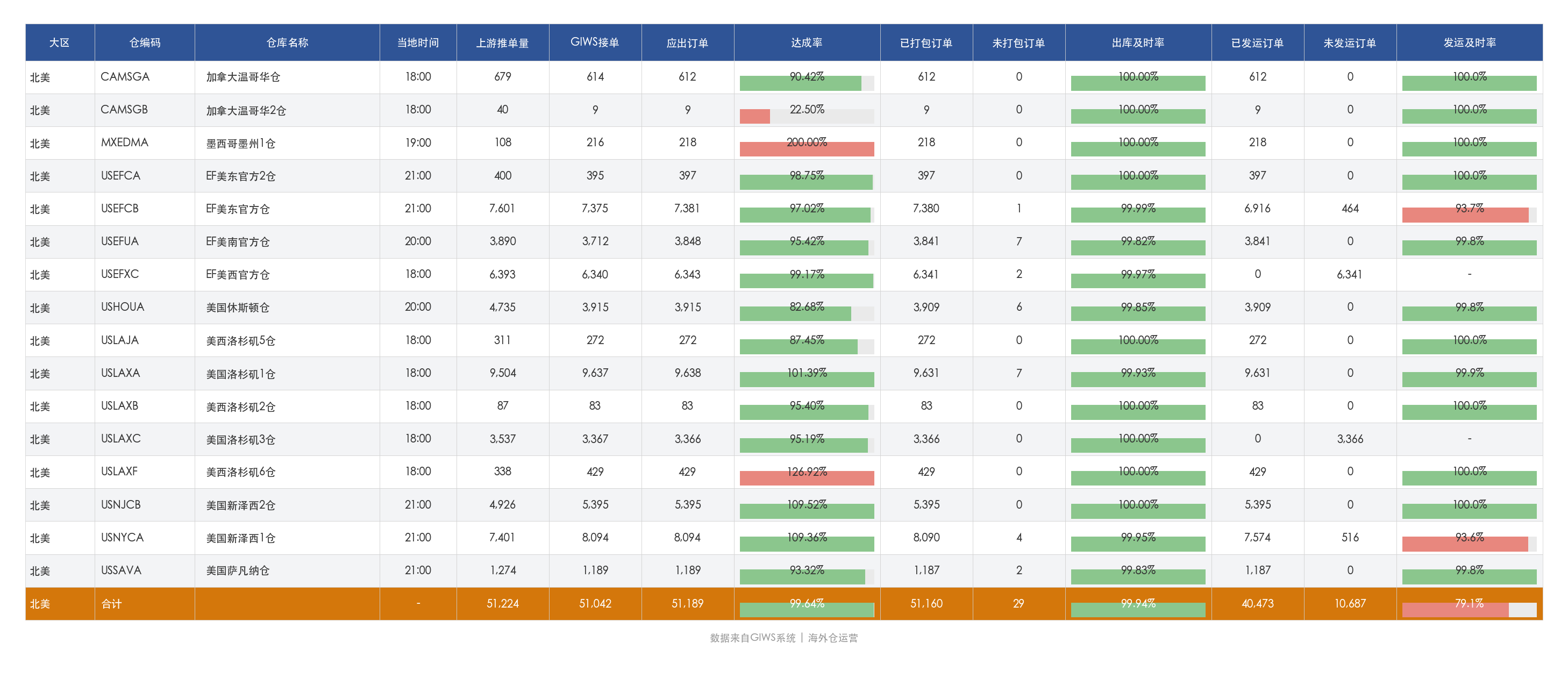Viewport: 1568px width, 678px height.
Task: Click the 大区 column header
Action: (x=60, y=42)
